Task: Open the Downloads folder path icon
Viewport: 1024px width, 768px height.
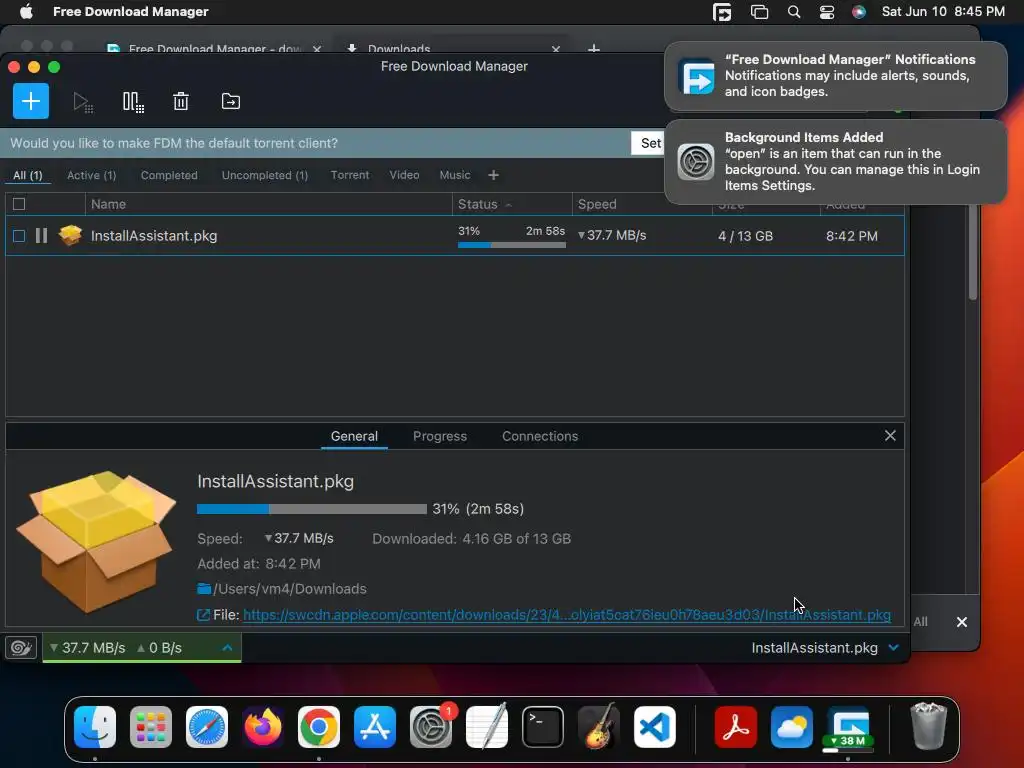Action: [204, 589]
